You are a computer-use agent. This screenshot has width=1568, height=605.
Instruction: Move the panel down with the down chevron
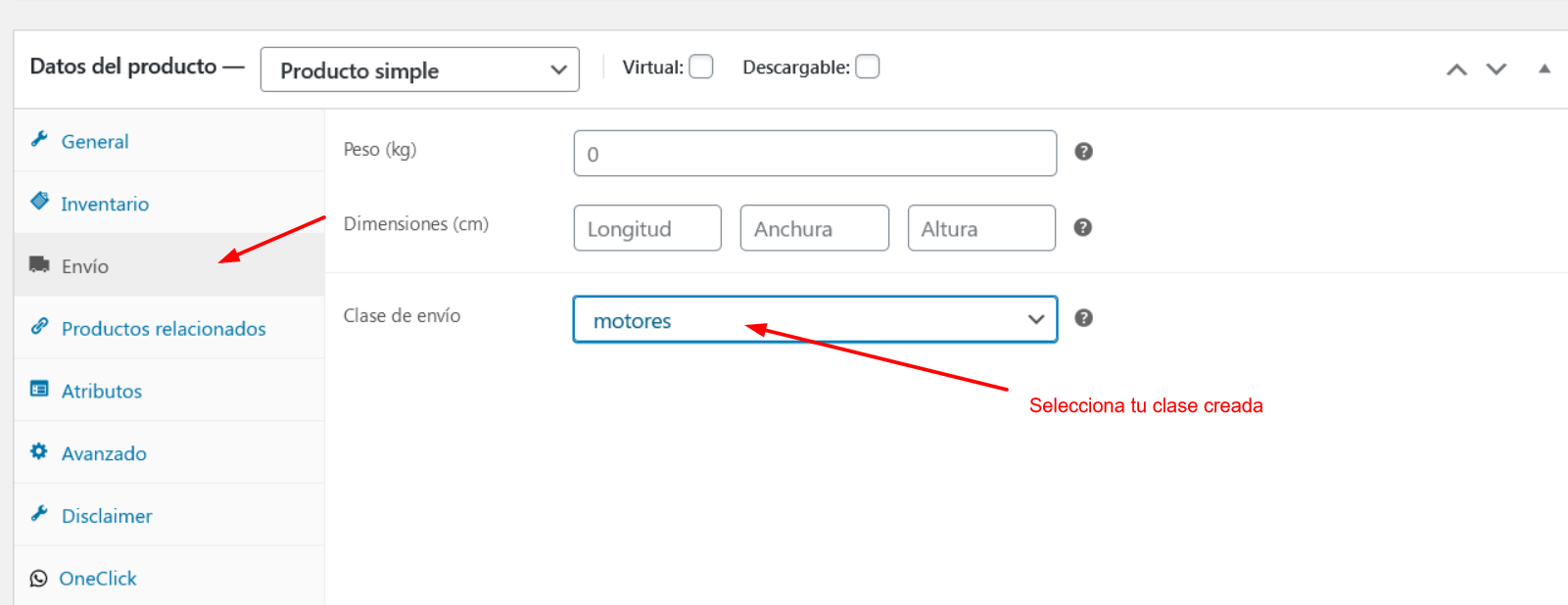coord(1497,70)
